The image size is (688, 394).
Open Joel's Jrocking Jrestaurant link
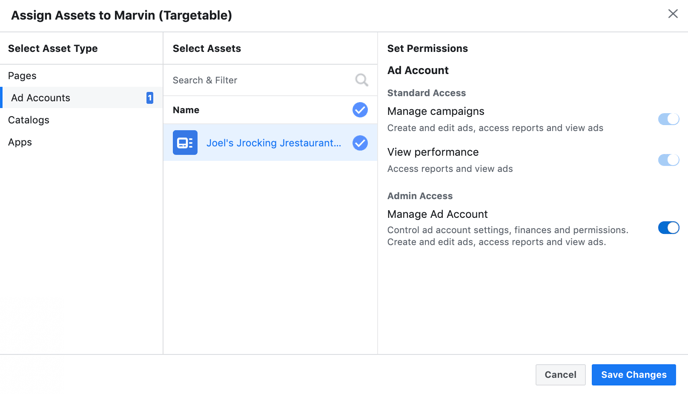273,143
